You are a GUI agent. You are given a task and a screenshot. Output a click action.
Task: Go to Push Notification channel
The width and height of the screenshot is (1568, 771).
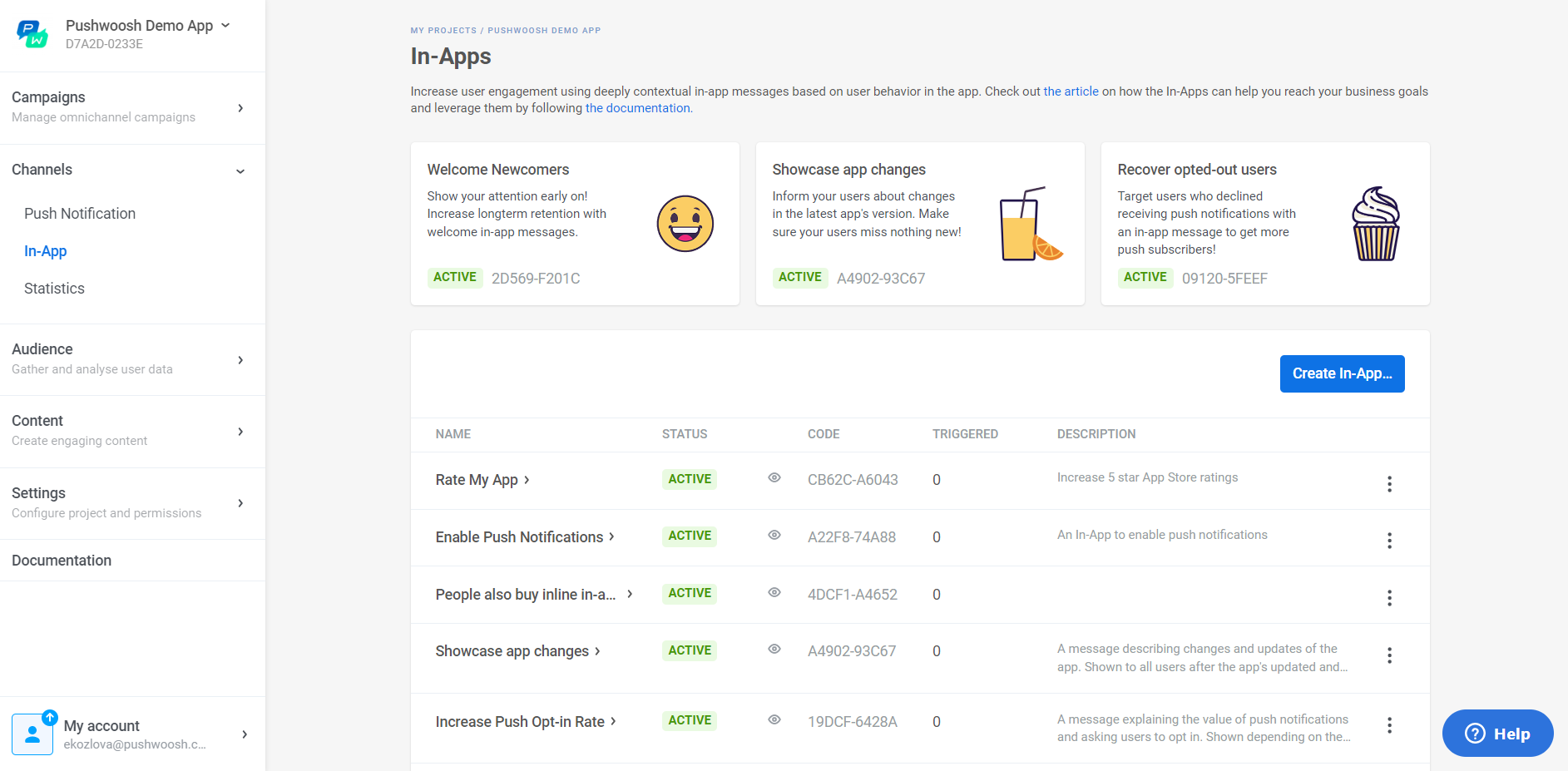[80, 214]
